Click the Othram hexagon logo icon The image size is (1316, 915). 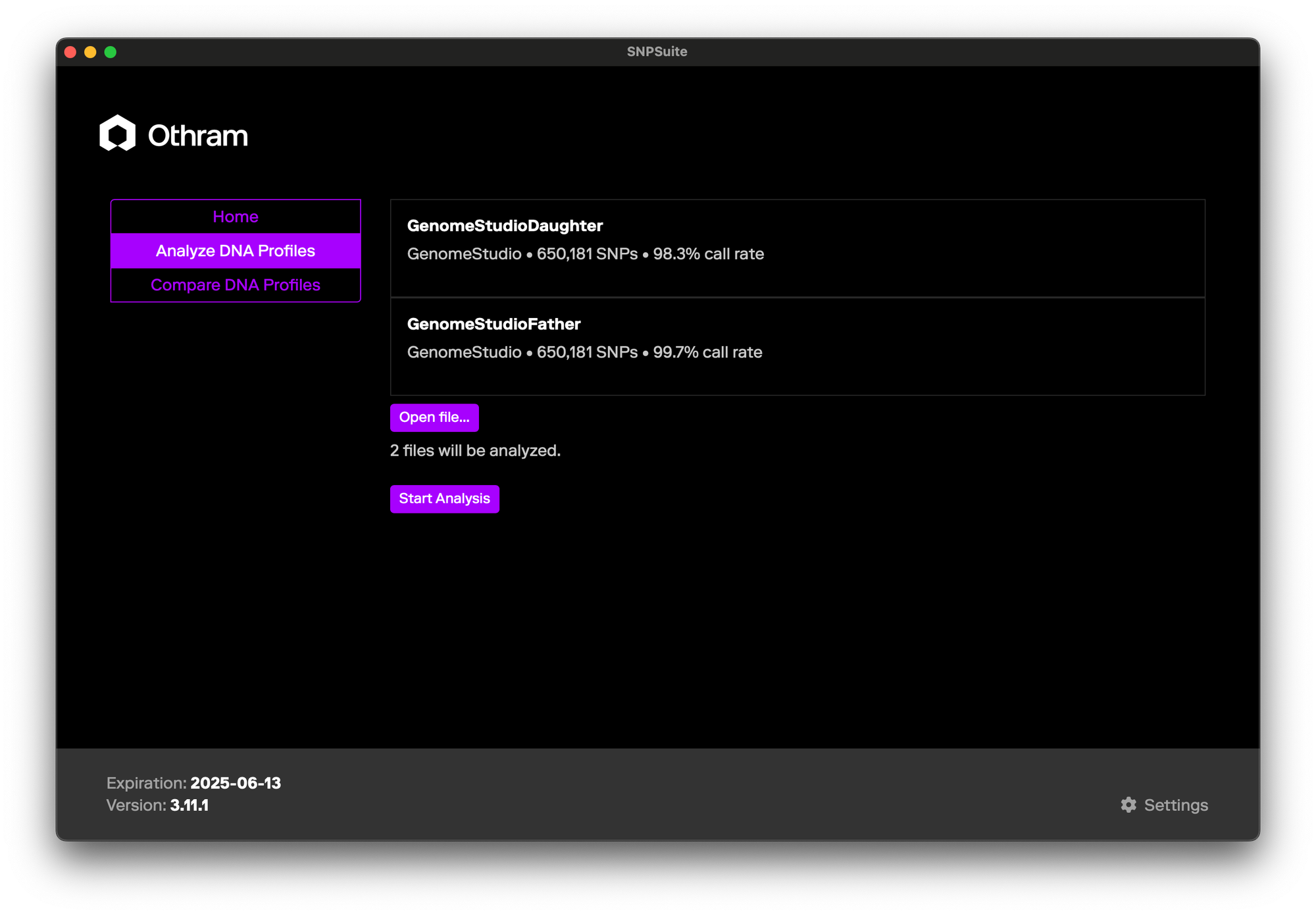click(117, 134)
